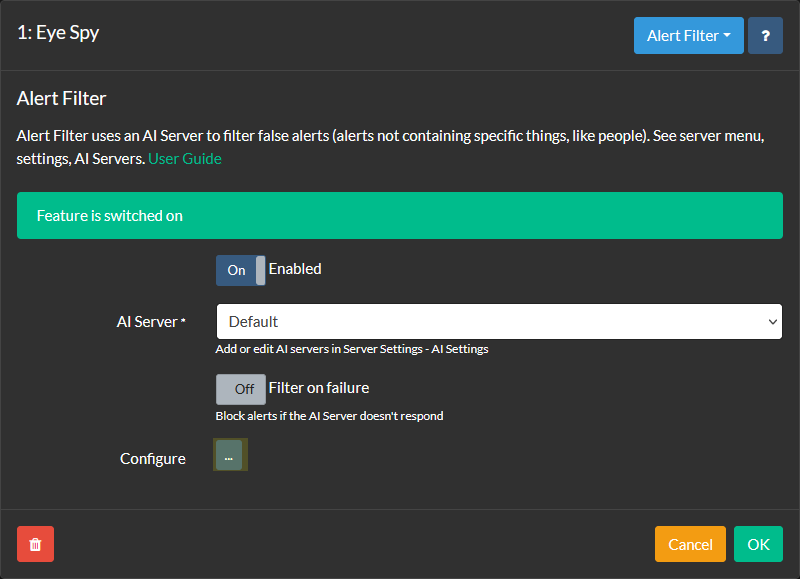
Task: Expand the blue Alert Filter menu
Action: coord(688,36)
